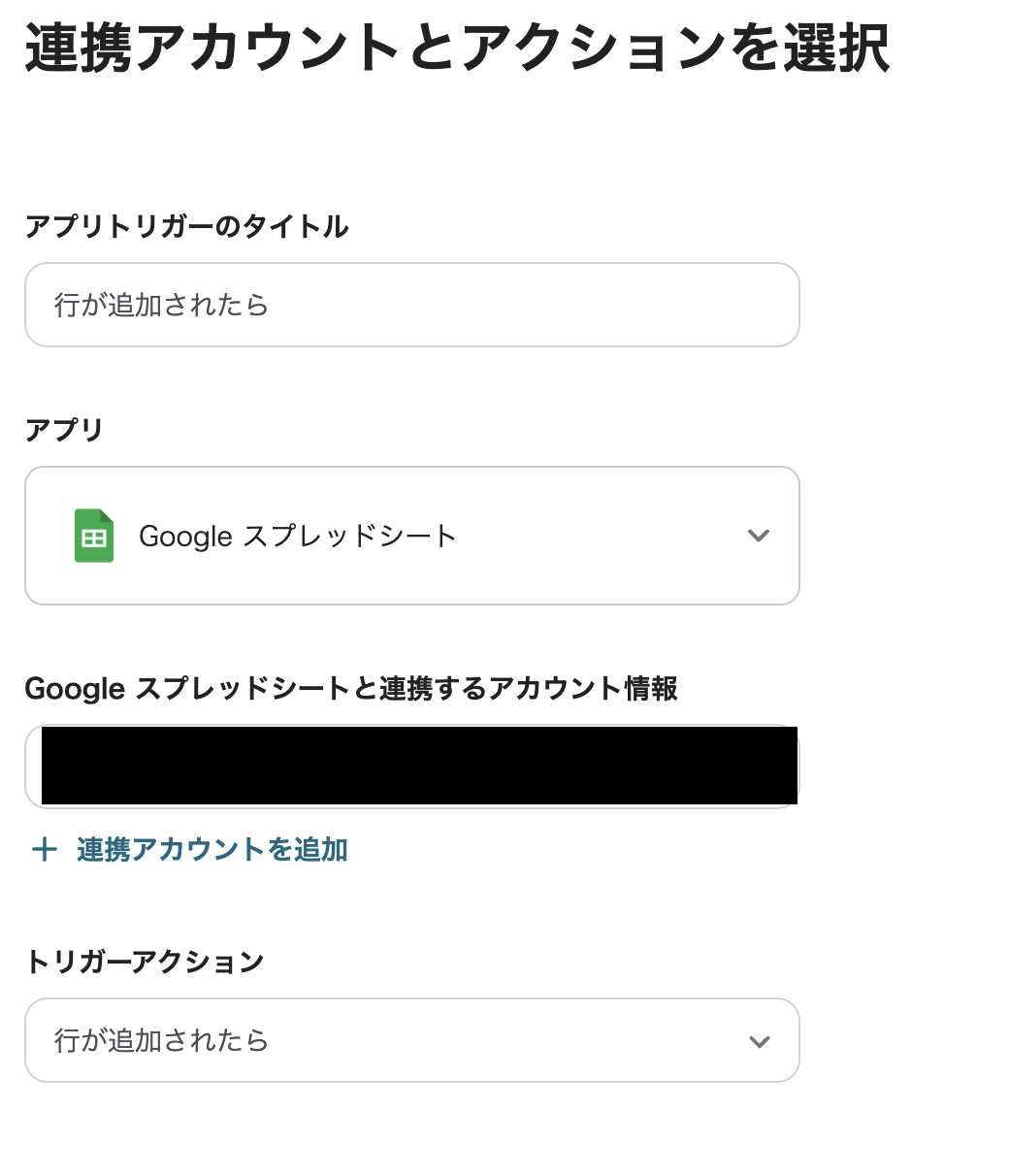The image size is (1009, 1176).
Task: Click the chevron arrow in アプリ selector
Action: point(759,536)
